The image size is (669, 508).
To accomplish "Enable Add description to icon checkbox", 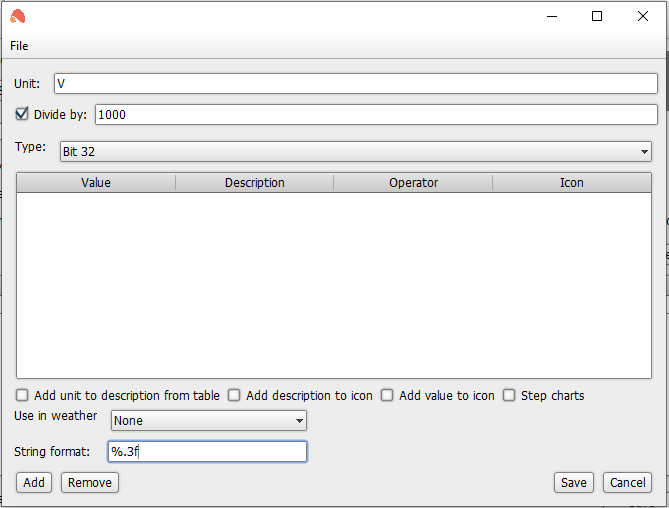I will [234, 395].
